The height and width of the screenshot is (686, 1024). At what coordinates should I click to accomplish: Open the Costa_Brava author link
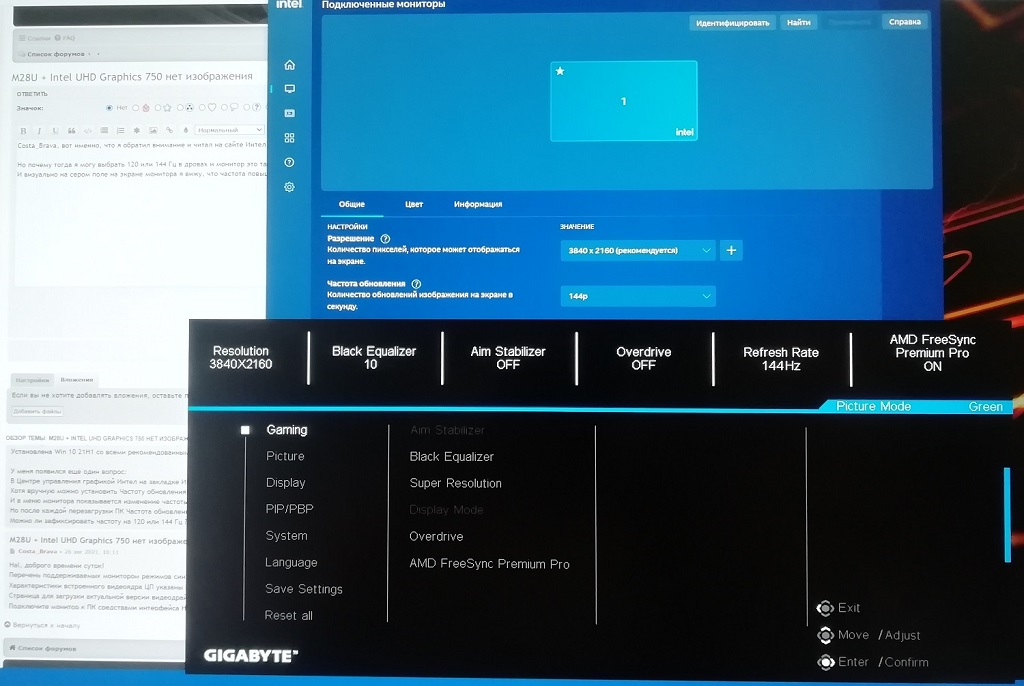coord(36,551)
